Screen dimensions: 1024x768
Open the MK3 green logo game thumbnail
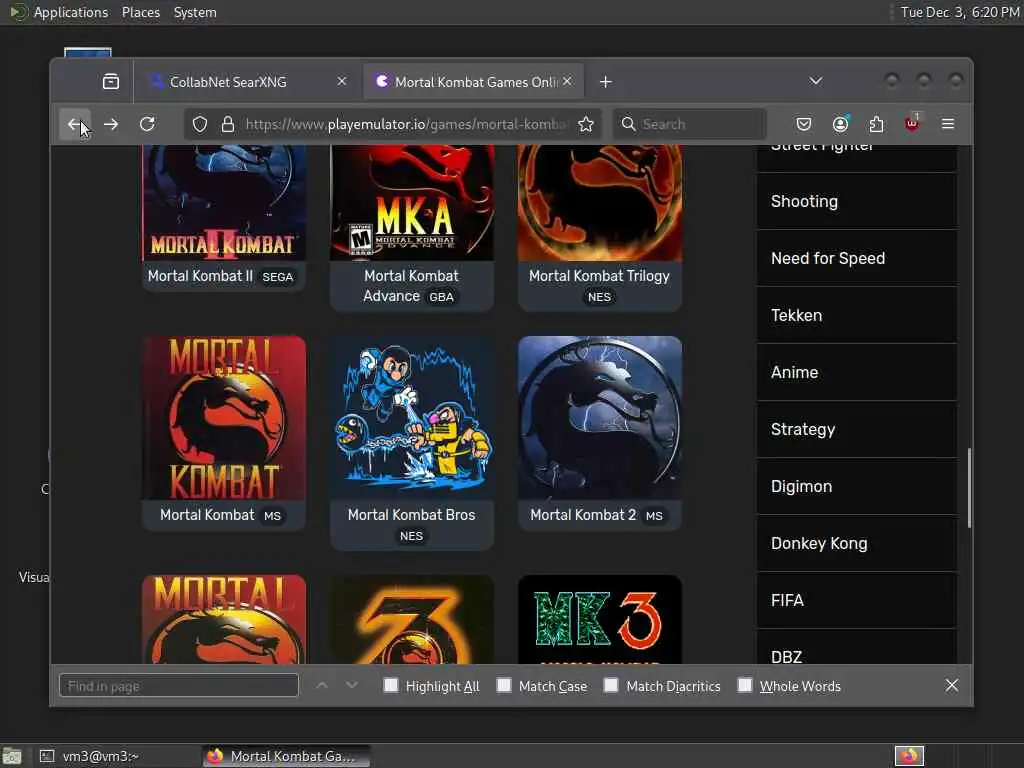pyautogui.click(x=600, y=619)
